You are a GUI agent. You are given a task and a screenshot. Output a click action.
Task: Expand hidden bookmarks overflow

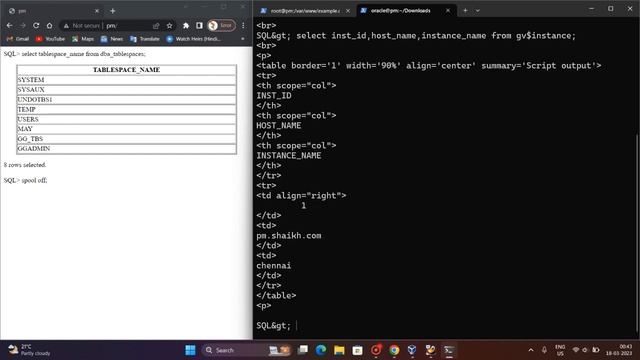[243, 39]
